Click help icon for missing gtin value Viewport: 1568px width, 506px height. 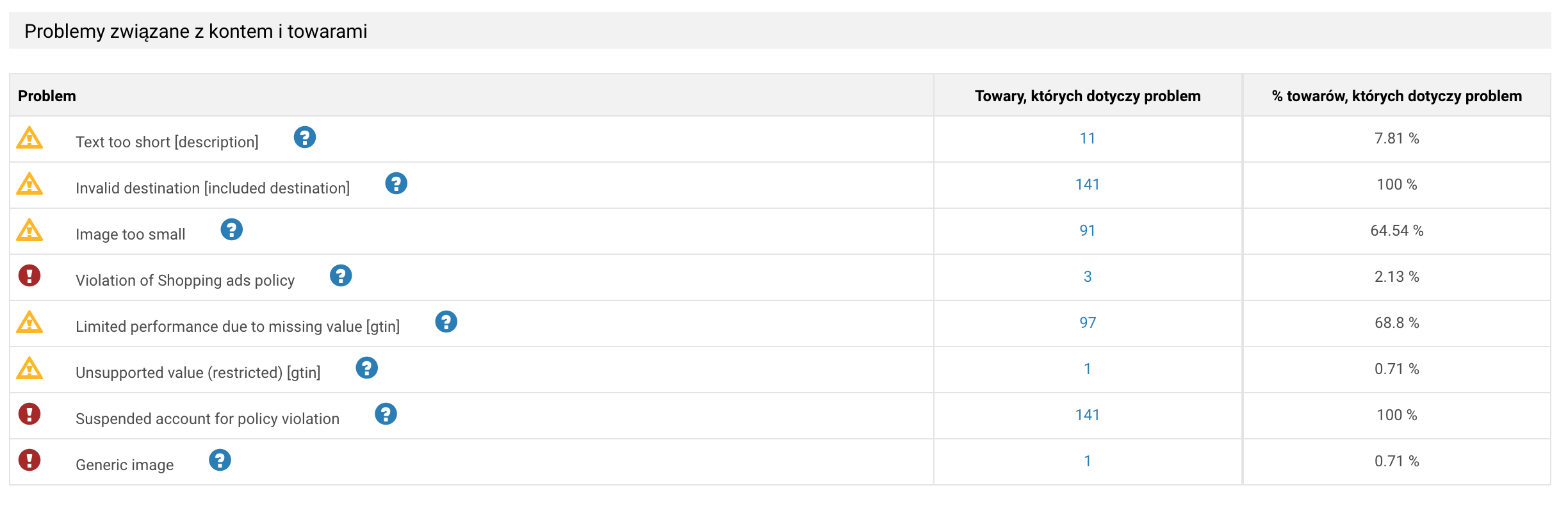446,322
